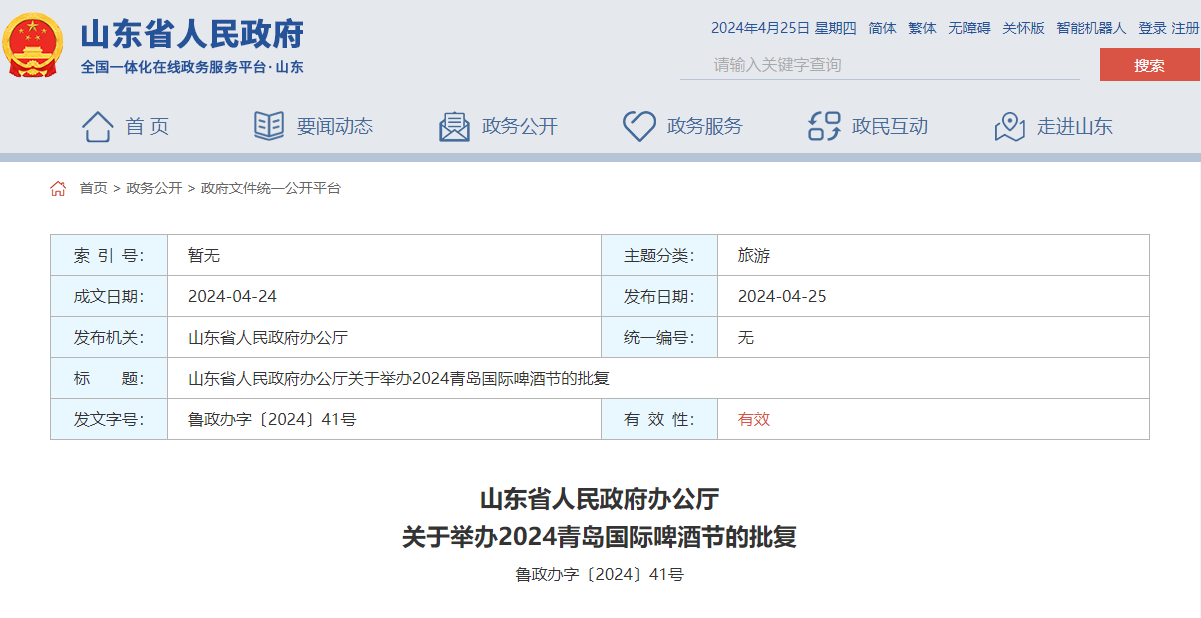This screenshot has height=618, width=1201.
Task: Click the 发布机关 value 山东省人民政府办公厅
Action: click(x=268, y=337)
